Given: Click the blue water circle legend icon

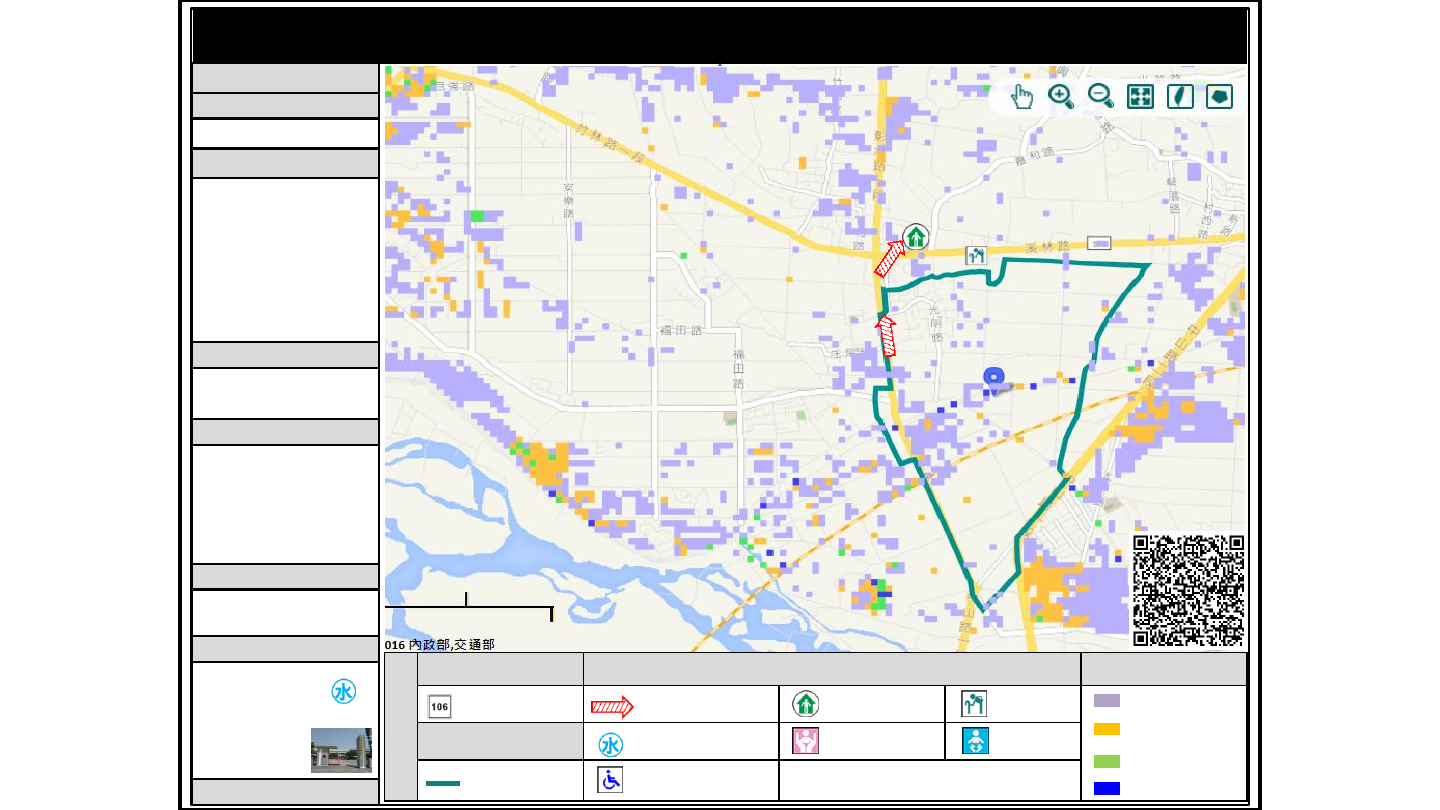Looking at the screenshot, I should coord(611,745).
